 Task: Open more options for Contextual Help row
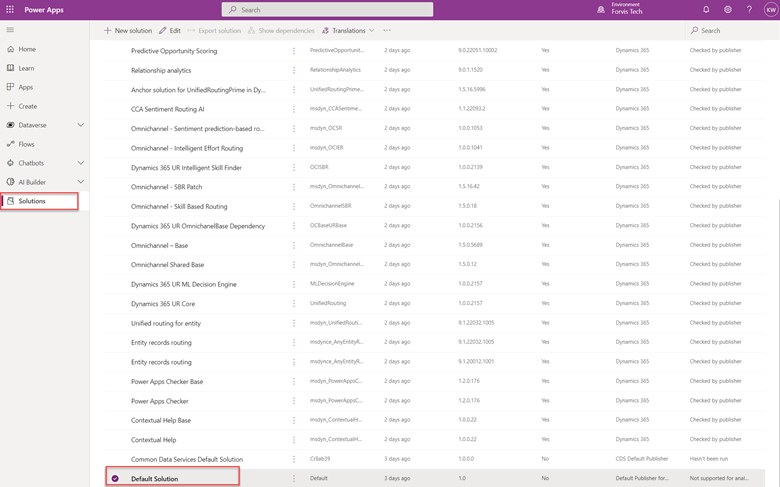(293, 440)
